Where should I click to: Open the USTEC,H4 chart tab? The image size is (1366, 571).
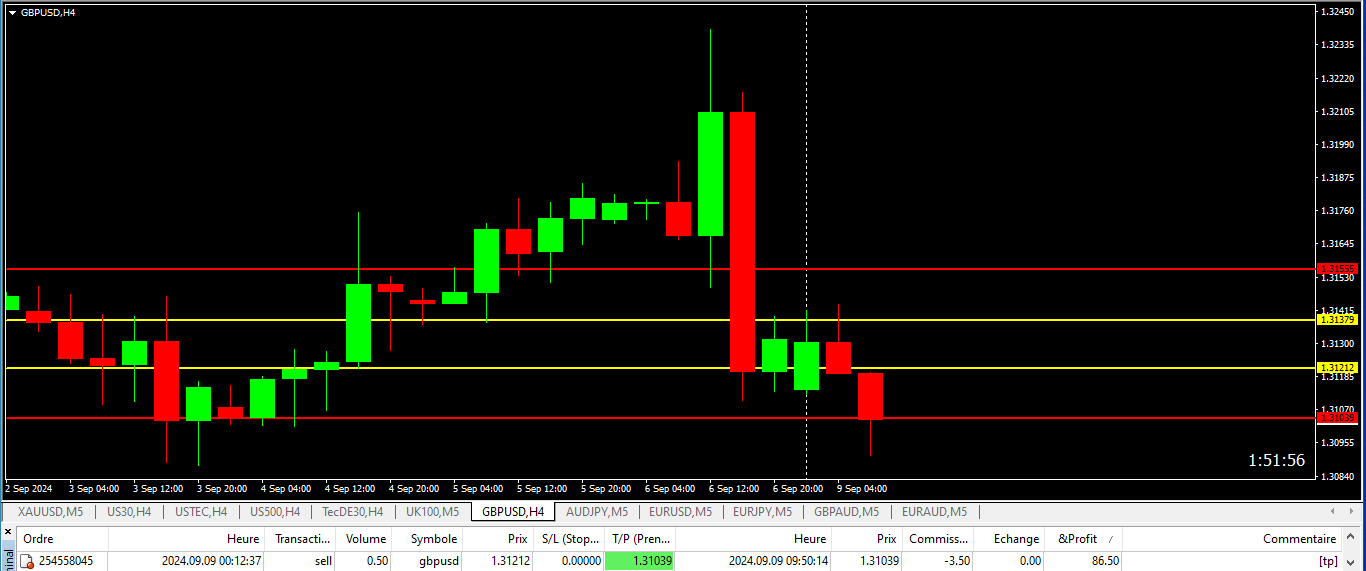click(201, 512)
